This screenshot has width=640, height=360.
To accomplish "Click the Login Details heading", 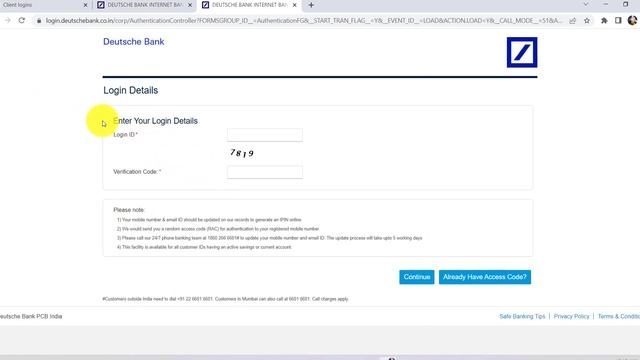I will point(131,90).
